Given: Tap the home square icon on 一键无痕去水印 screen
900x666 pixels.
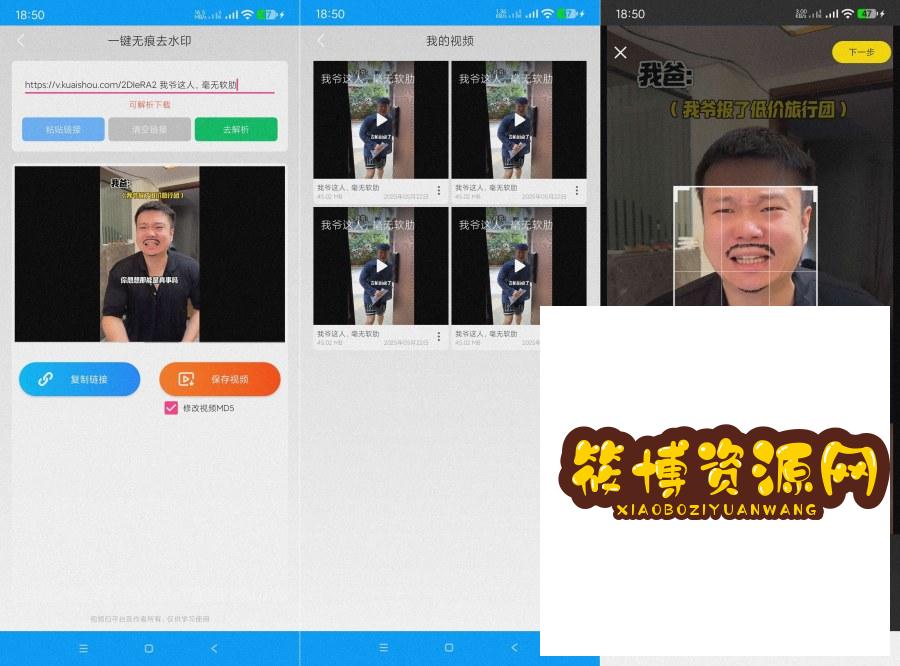Looking at the screenshot, I should pos(149,648).
